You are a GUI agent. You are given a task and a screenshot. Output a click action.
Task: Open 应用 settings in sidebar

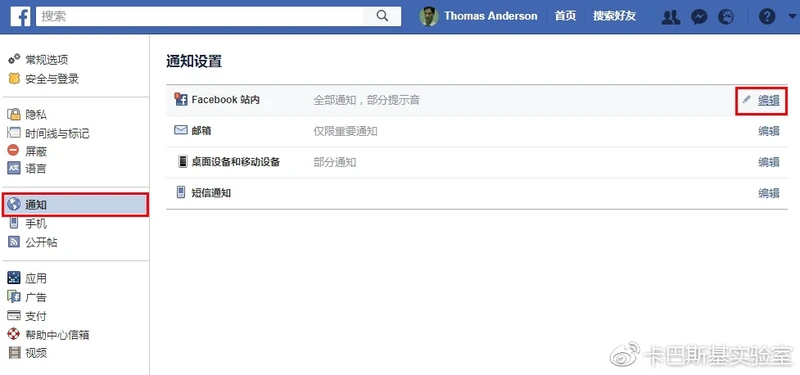coord(36,279)
